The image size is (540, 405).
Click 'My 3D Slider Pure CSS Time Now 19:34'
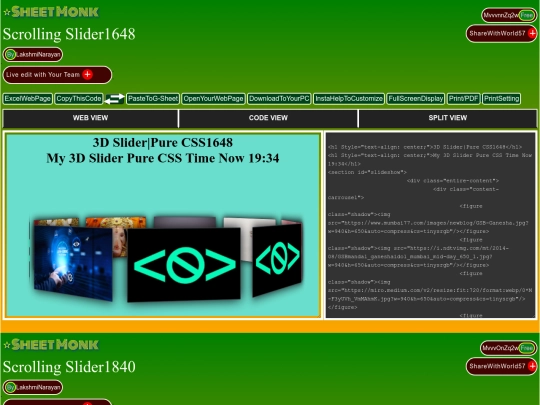[163, 158]
